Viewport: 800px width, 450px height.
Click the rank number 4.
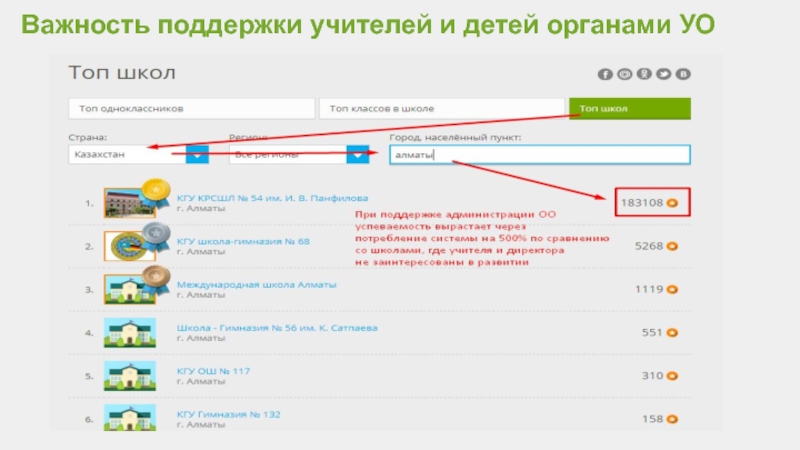(89, 333)
